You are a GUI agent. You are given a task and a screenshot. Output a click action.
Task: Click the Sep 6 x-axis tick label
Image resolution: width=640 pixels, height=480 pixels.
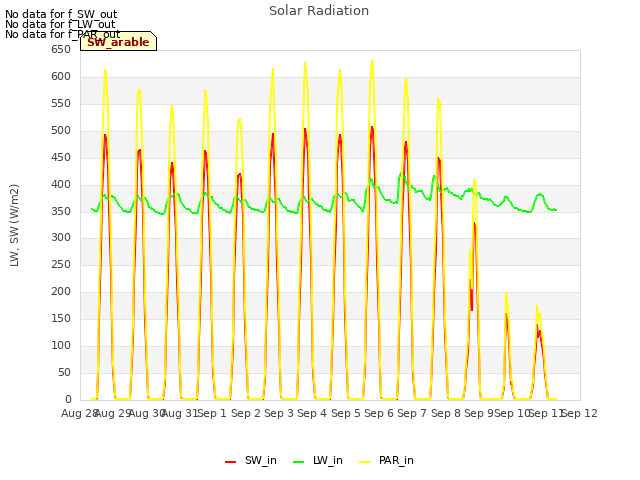point(379,413)
